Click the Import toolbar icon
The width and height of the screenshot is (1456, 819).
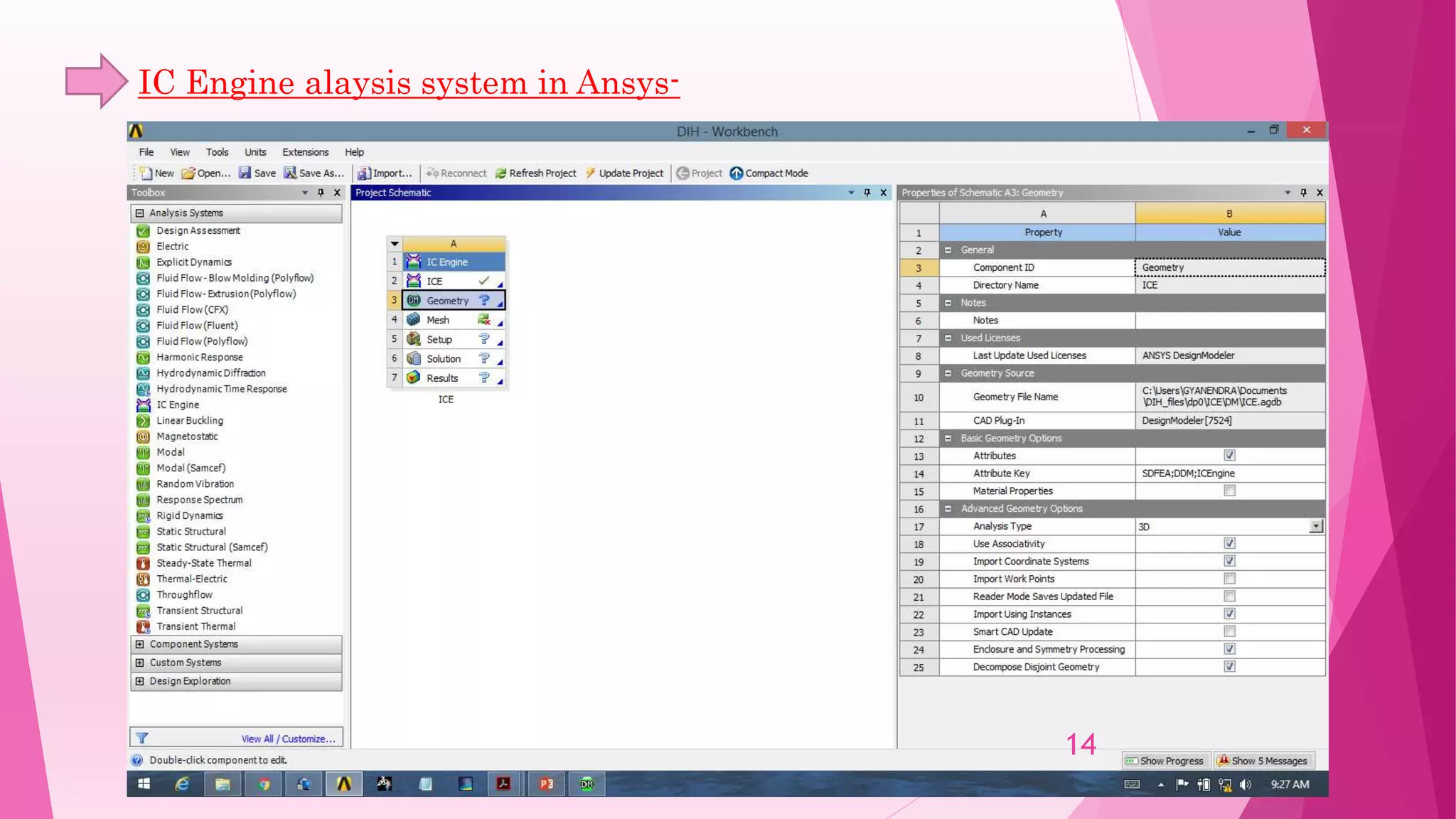click(x=364, y=173)
